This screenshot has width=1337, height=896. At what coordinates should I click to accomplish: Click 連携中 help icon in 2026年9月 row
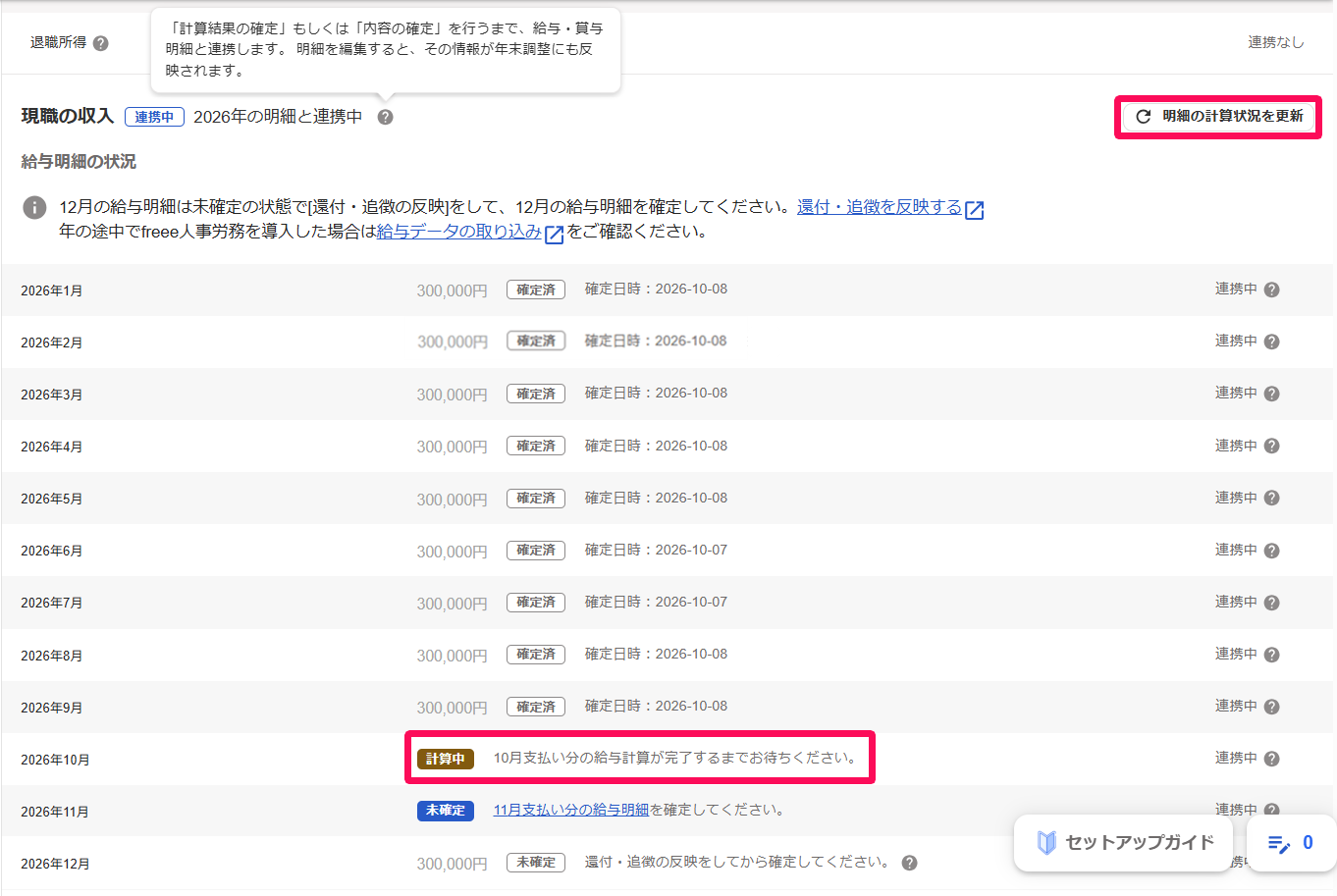click(1271, 707)
